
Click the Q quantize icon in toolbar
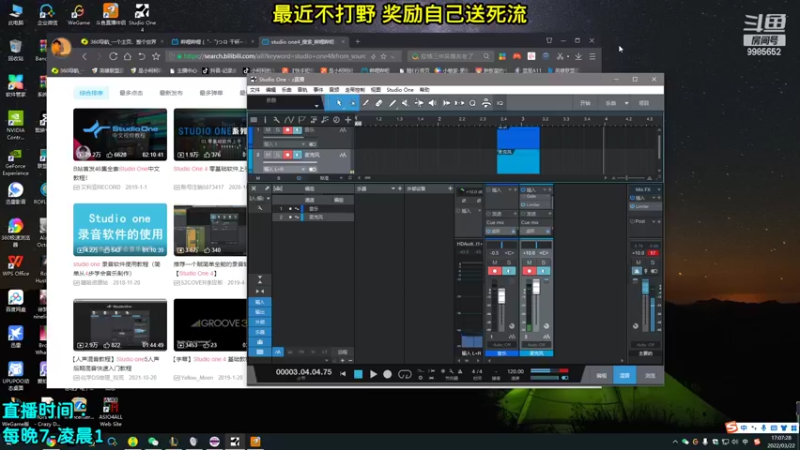[472, 103]
